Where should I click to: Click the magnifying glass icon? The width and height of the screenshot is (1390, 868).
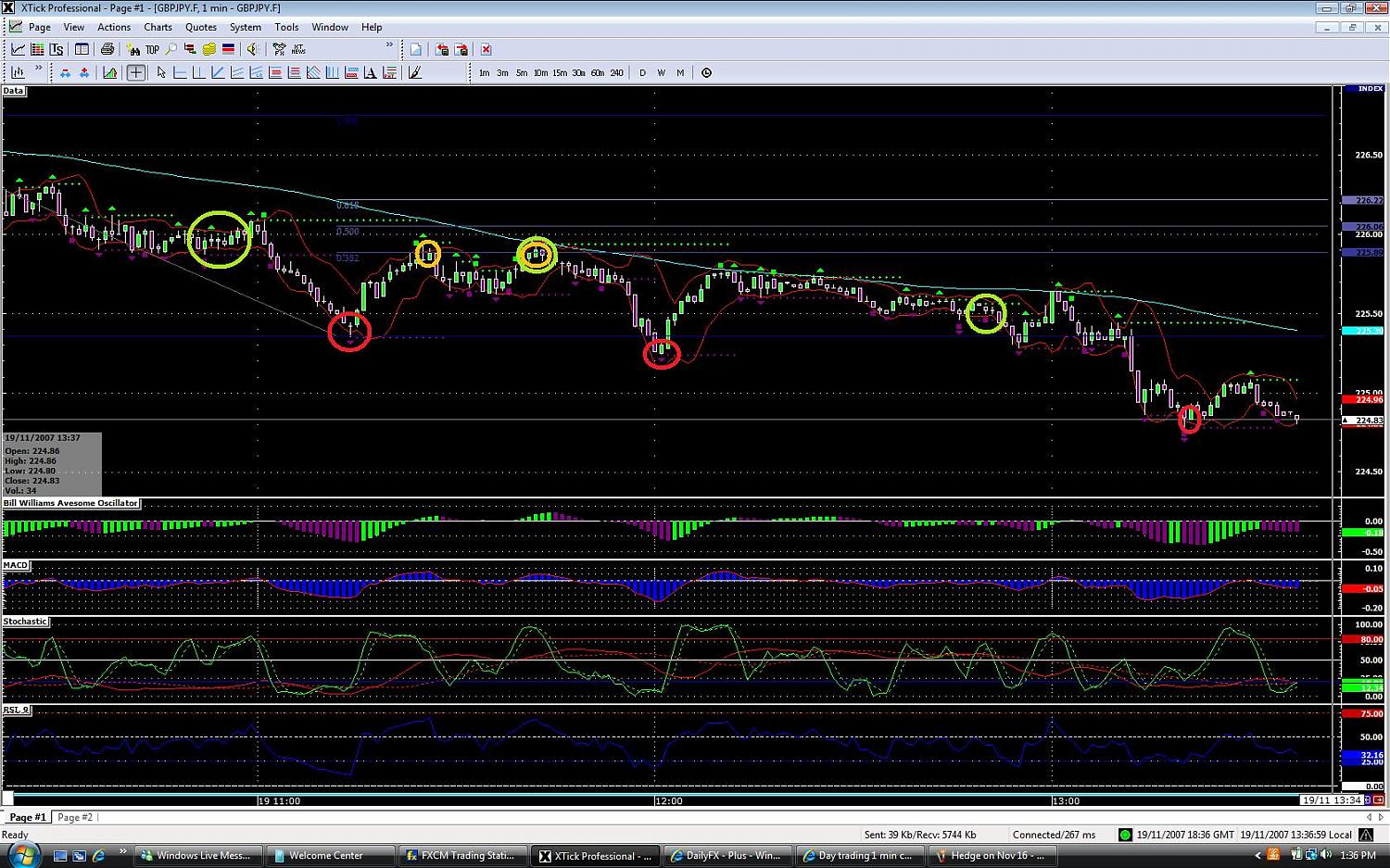pos(171,49)
